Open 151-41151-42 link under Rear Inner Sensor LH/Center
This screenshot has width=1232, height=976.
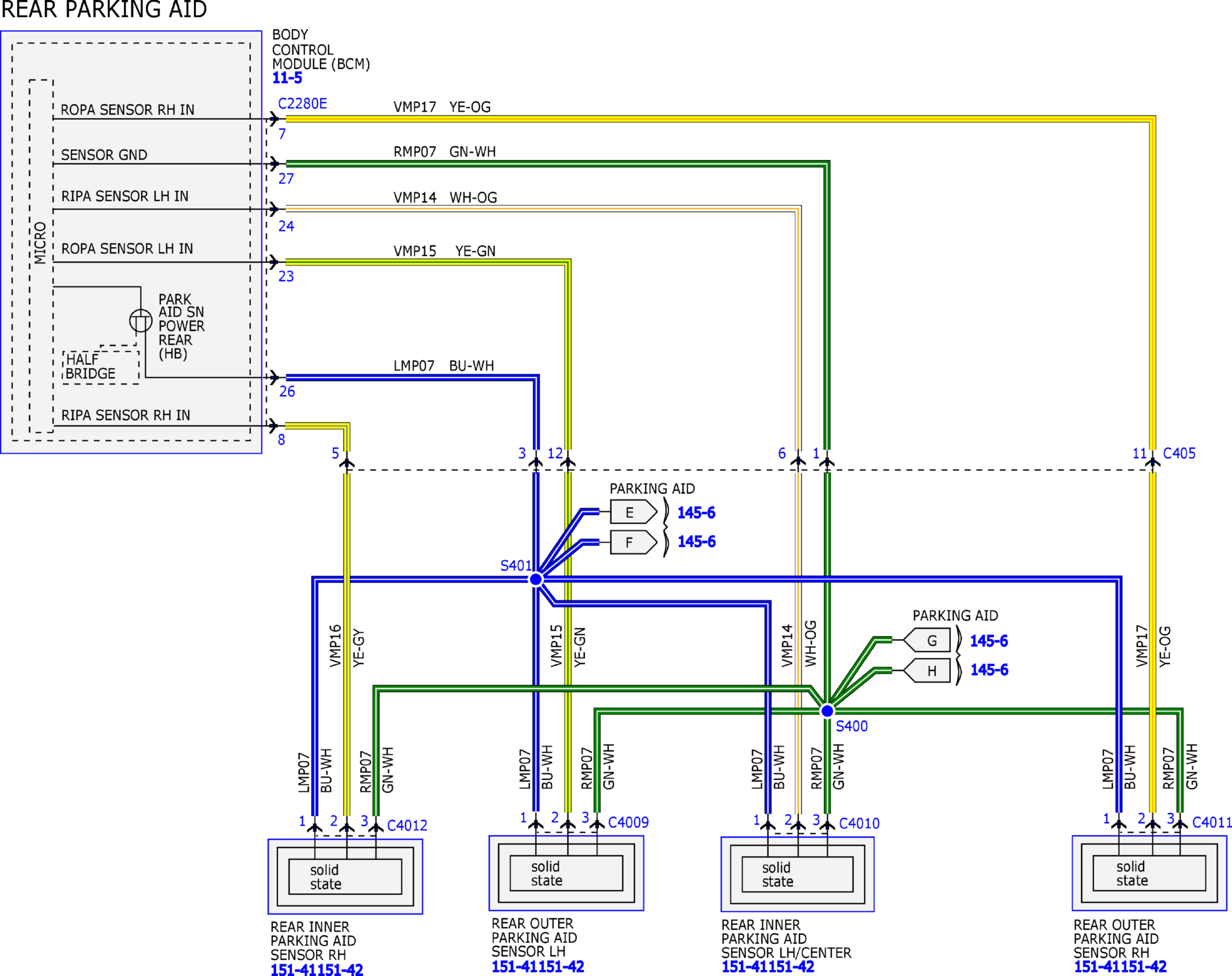pyautogui.click(x=768, y=966)
